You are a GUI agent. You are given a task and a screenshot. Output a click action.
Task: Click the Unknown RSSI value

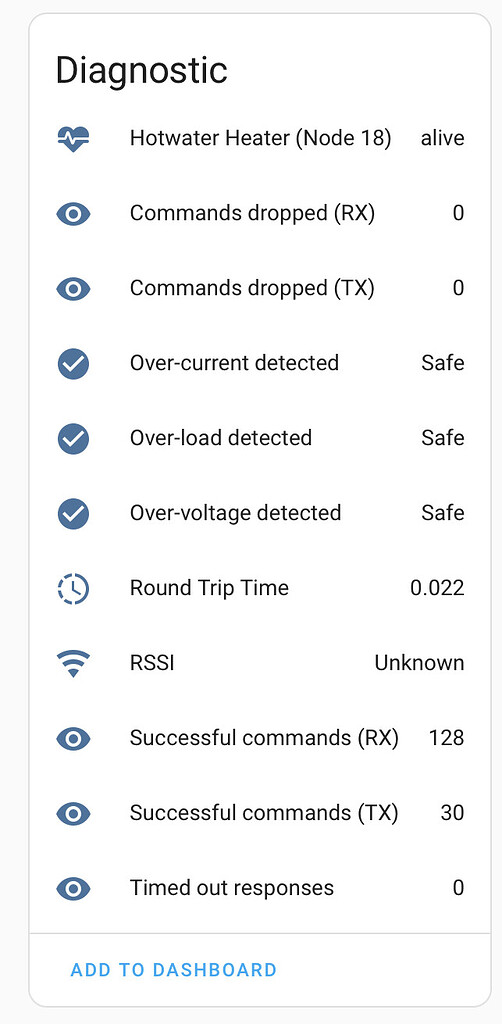coord(419,664)
